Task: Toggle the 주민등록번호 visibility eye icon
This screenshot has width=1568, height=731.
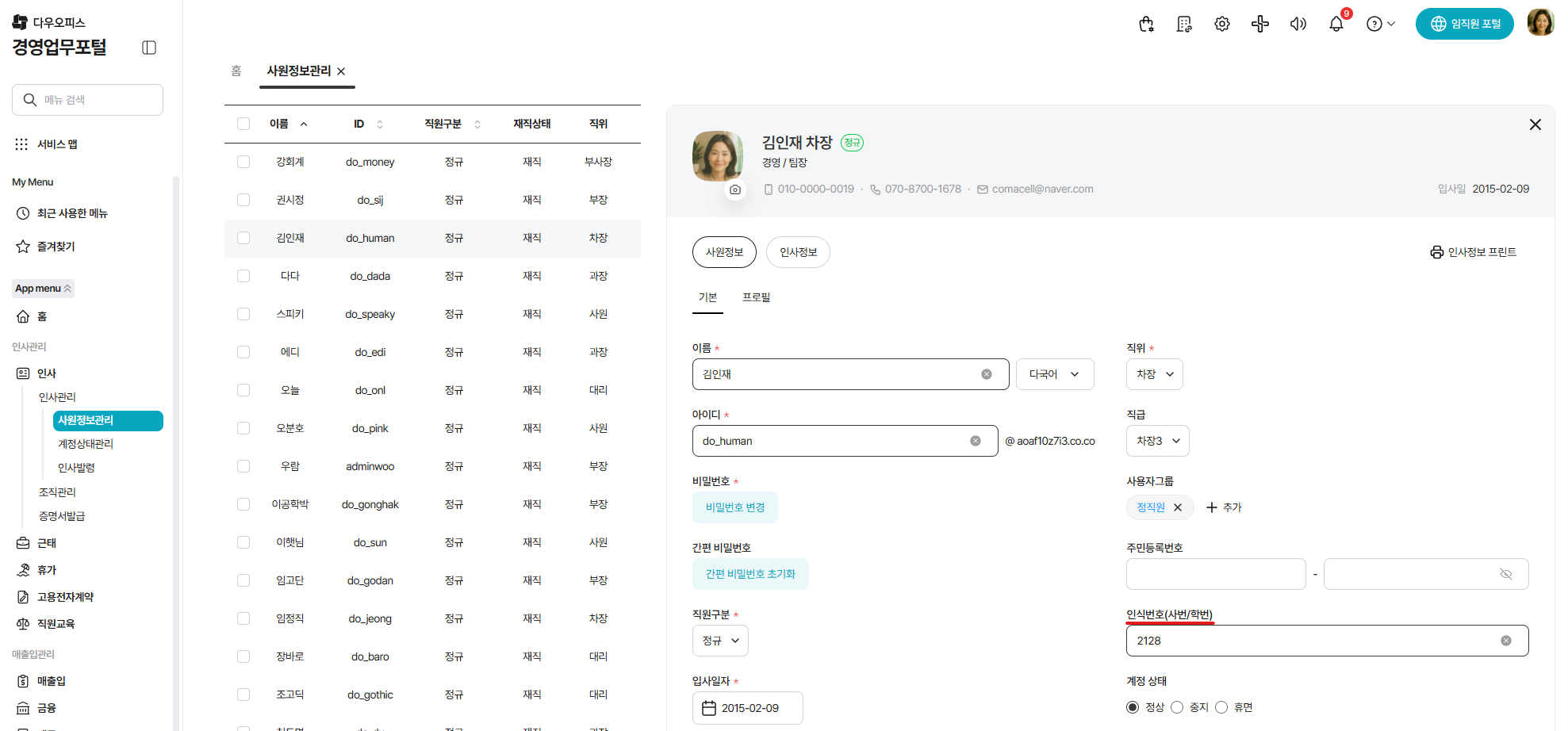Action: coord(1506,574)
